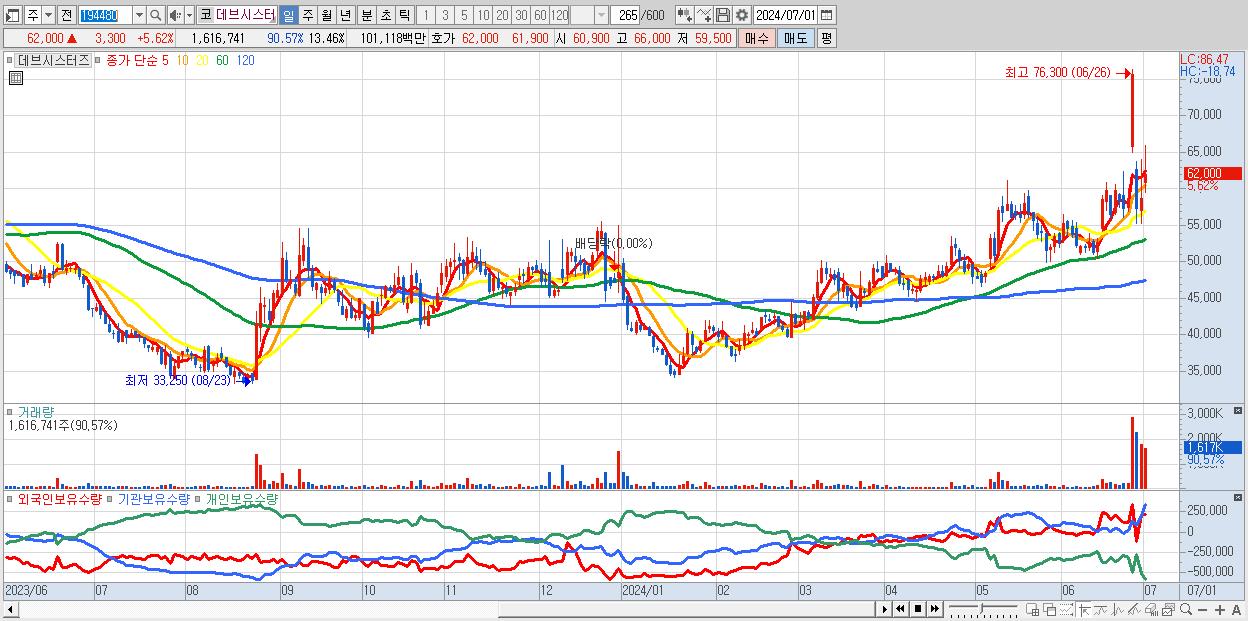Screen dimensions: 1248x621
Task: Select the 월 monthly chart period
Action: pos(326,15)
